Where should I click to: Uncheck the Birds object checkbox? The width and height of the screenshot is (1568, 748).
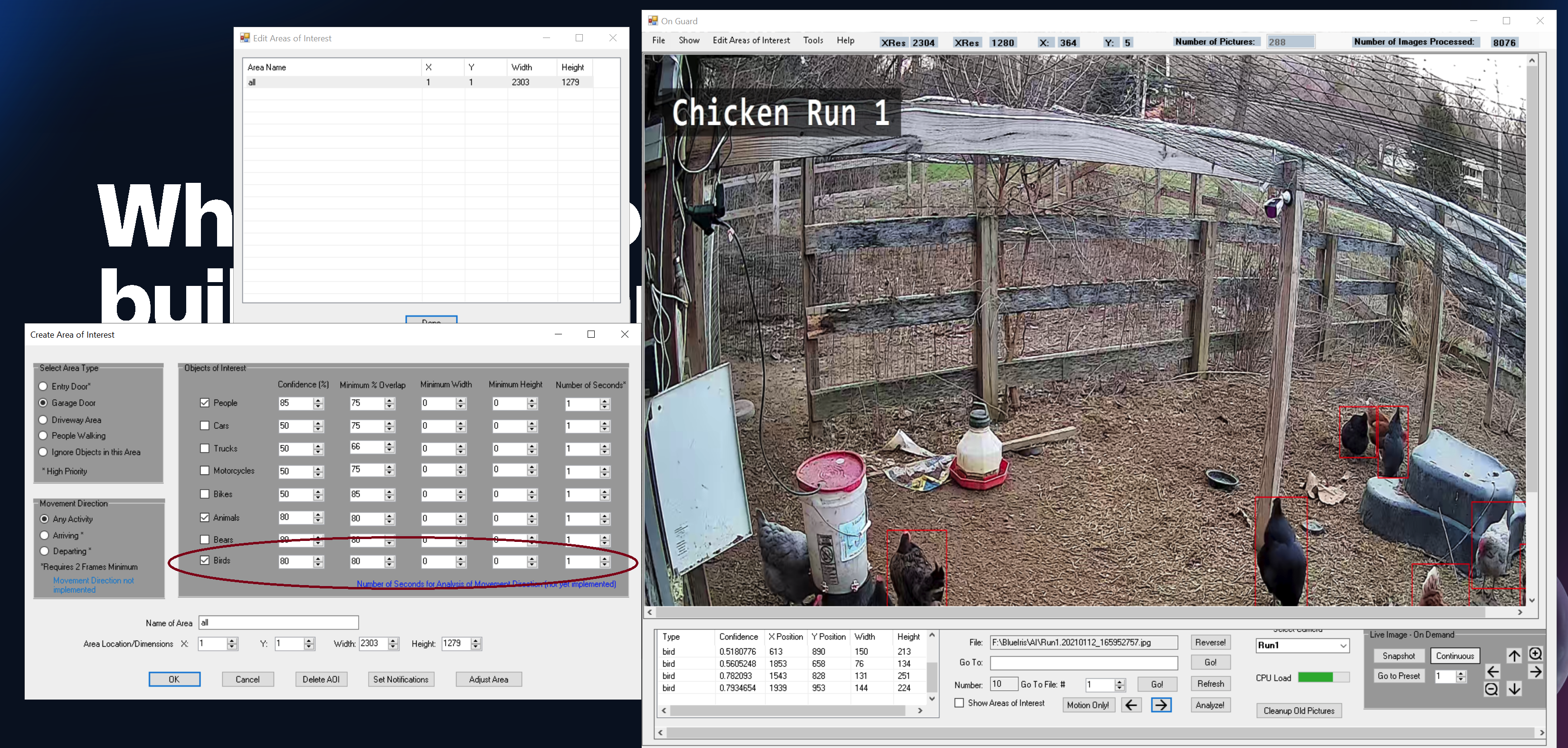point(205,560)
